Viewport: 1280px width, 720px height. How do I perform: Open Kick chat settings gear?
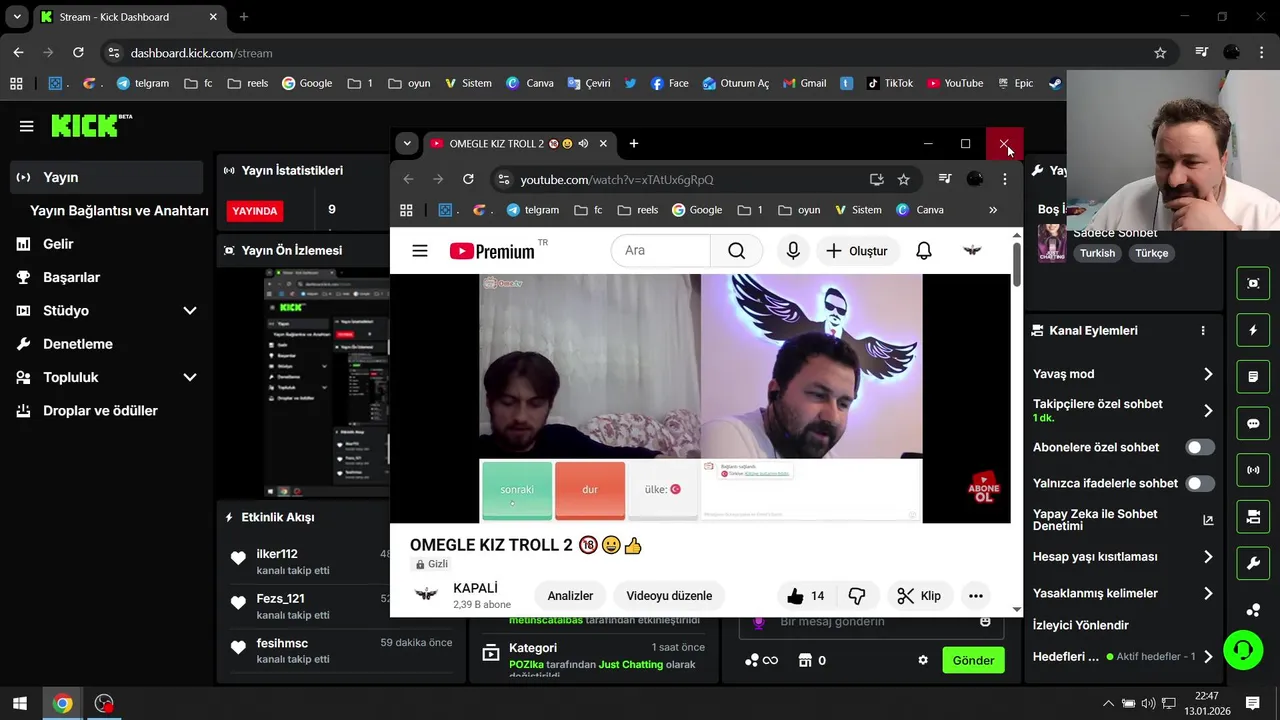point(923,661)
